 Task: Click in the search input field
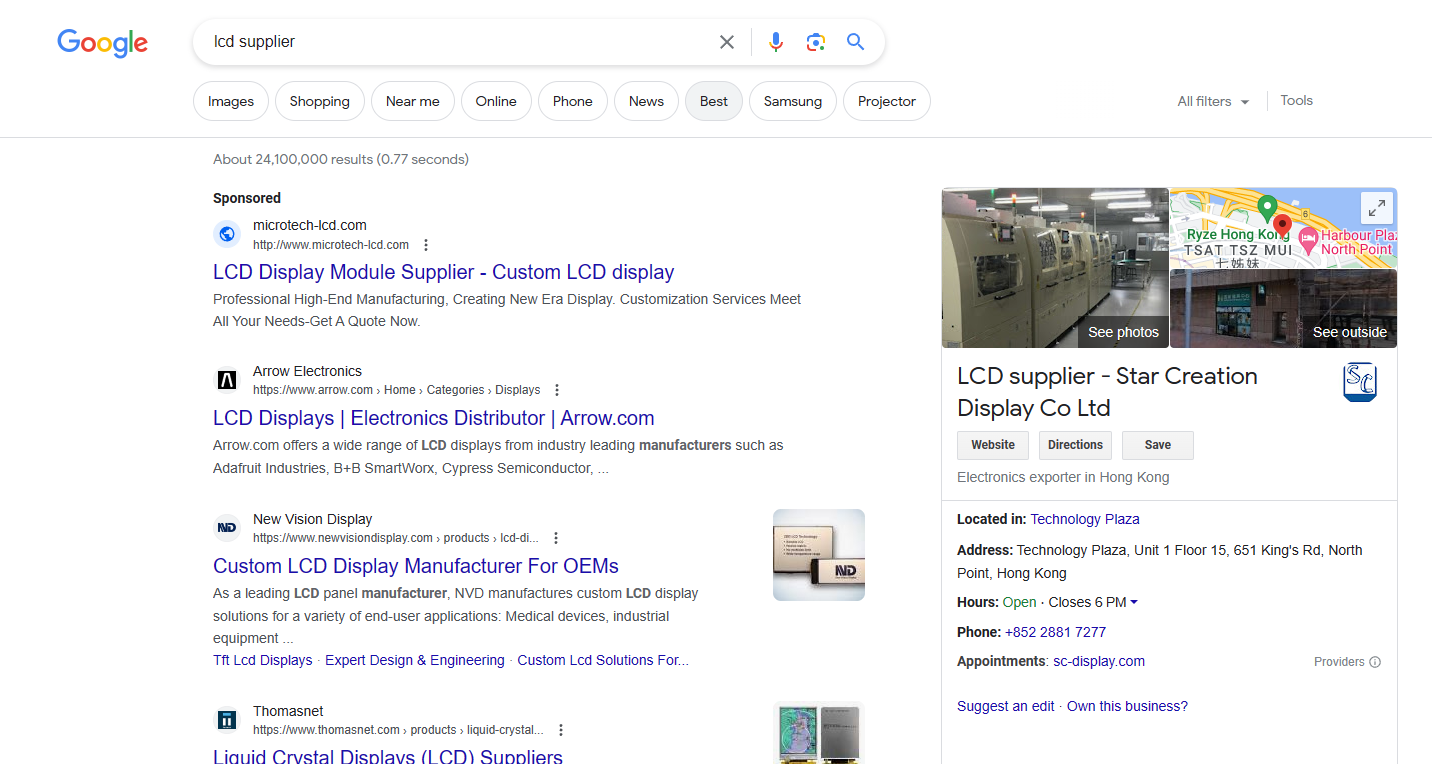click(460, 42)
